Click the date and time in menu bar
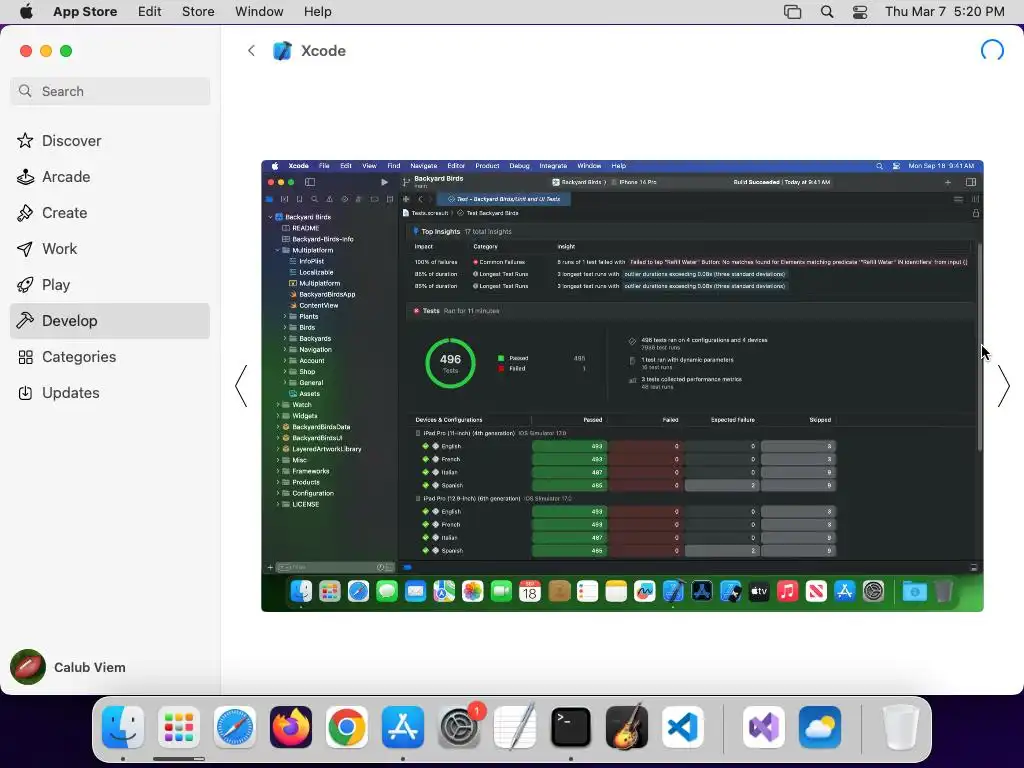 (x=944, y=12)
